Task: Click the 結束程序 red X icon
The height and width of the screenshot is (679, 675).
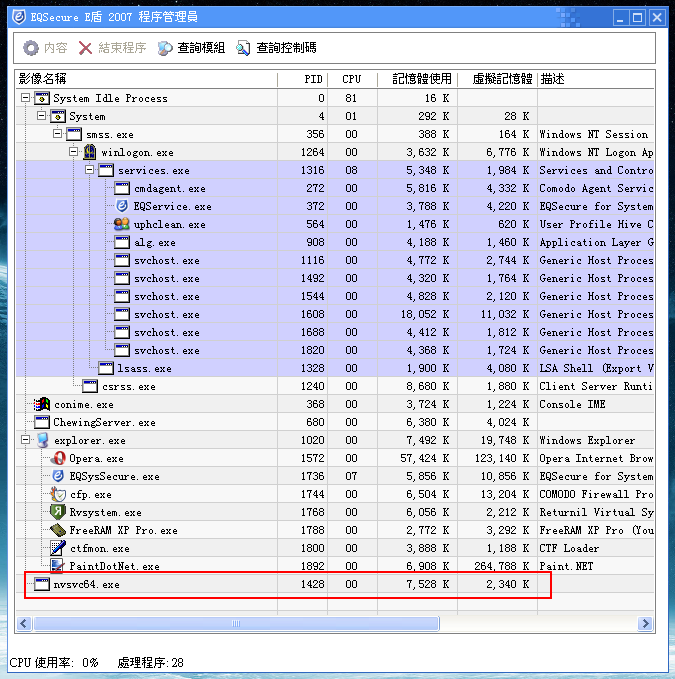Action: click(x=85, y=48)
